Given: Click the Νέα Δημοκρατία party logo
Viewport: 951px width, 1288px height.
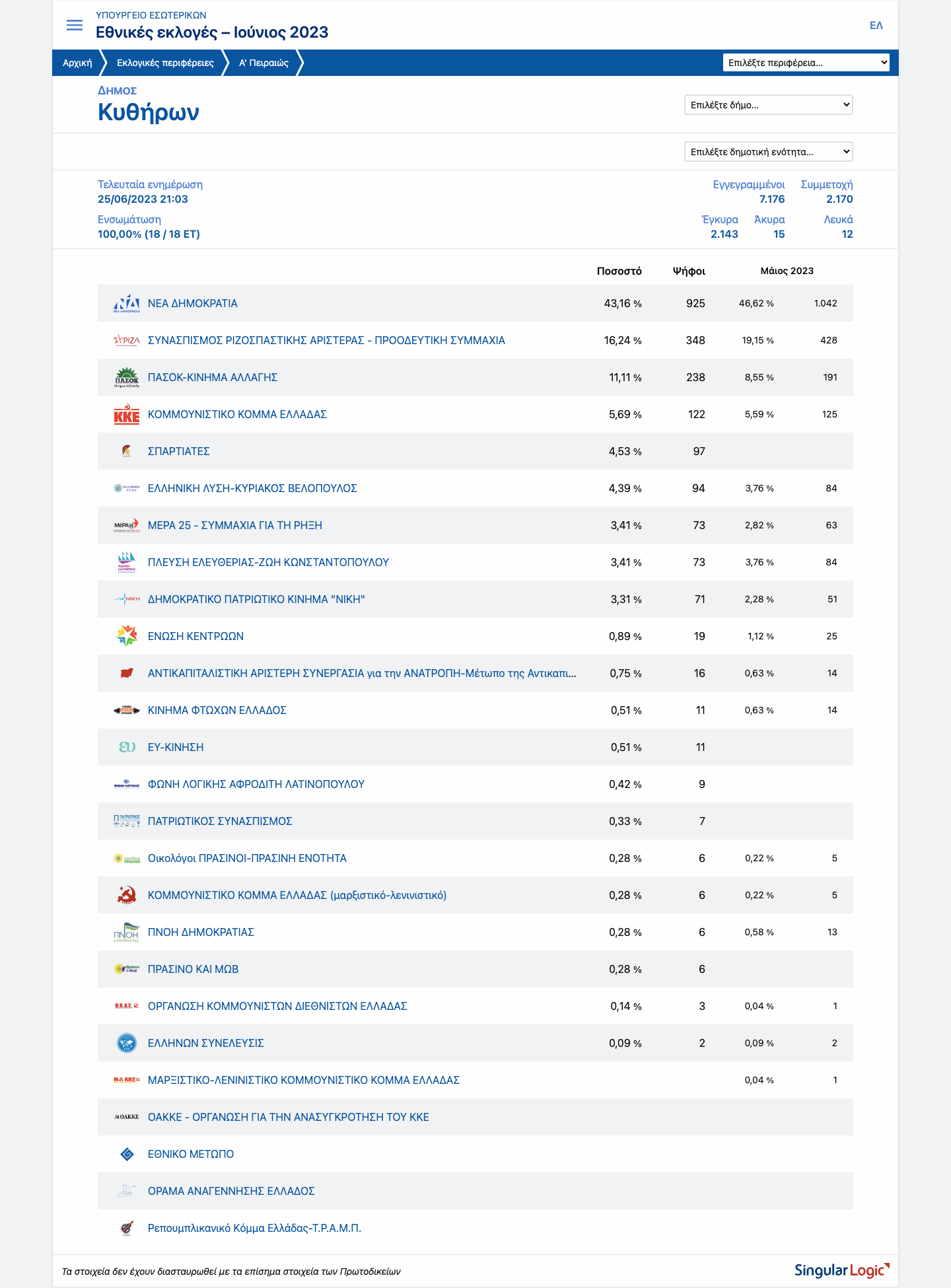Looking at the screenshot, I should point(126,303).
